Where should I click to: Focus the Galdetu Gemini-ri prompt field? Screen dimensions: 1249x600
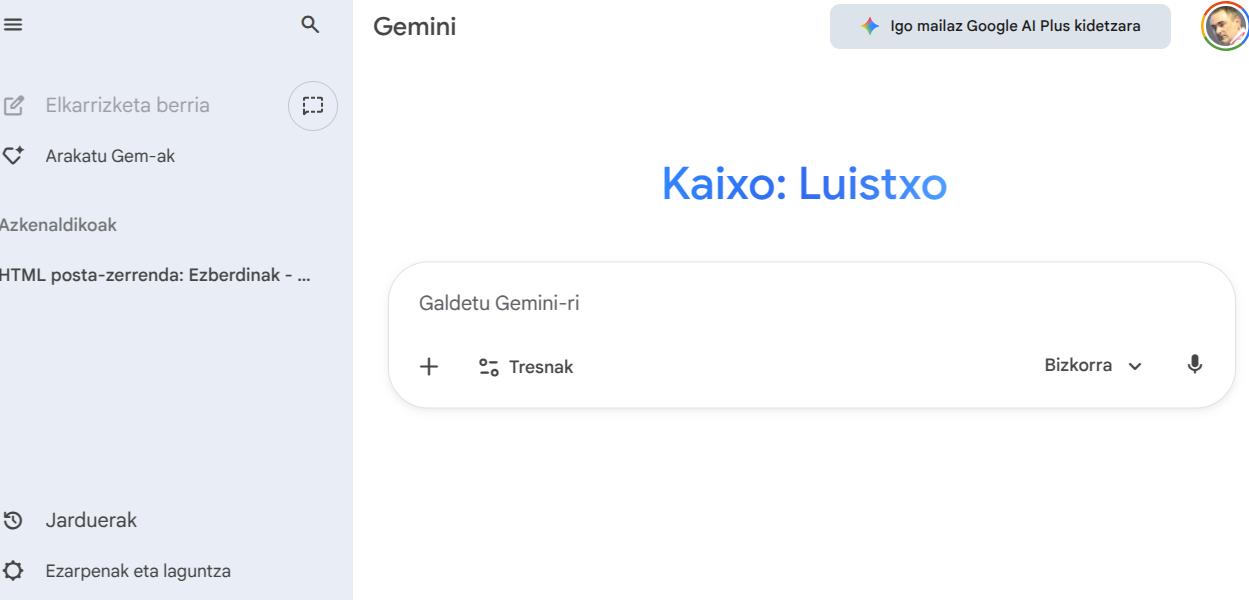coord(811,304)
